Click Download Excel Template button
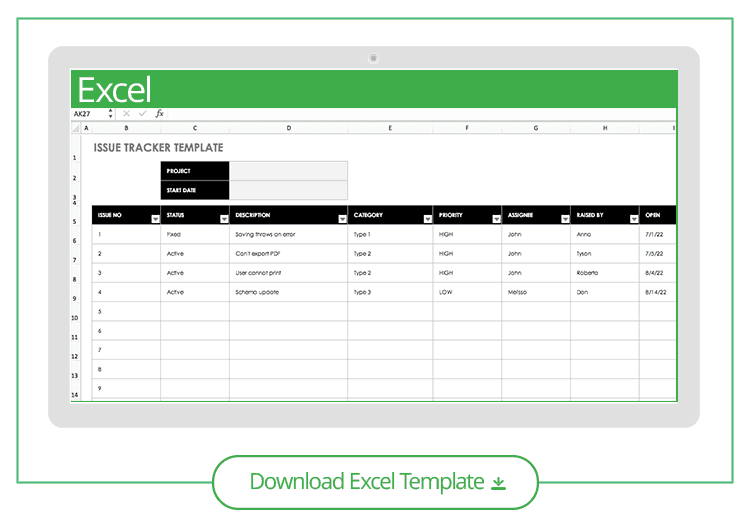The width and height of the screenshot is (746, 528). 375,482
